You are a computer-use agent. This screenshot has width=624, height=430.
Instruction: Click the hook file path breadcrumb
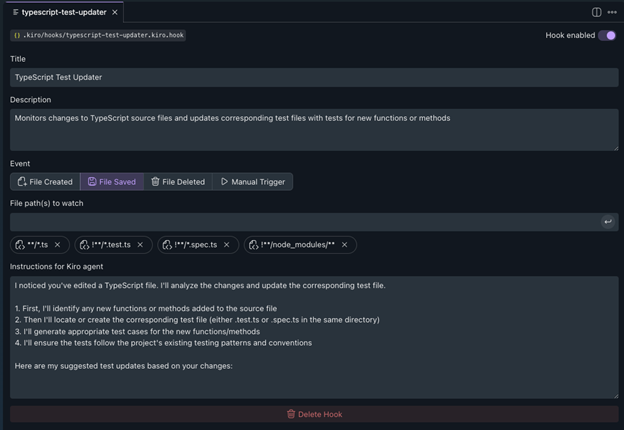pyautogui.click(x=98, y=35)
